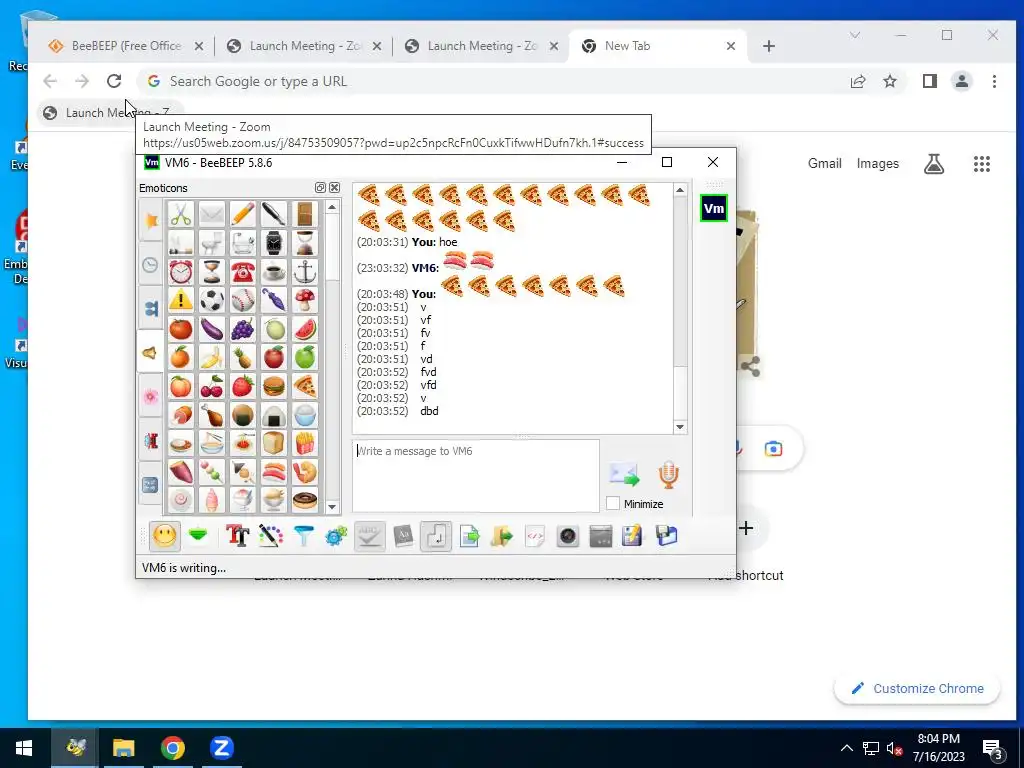Save the chat with the floppy disk icon
Viewport: 1024px width, 768px height.
click(666, 536)
